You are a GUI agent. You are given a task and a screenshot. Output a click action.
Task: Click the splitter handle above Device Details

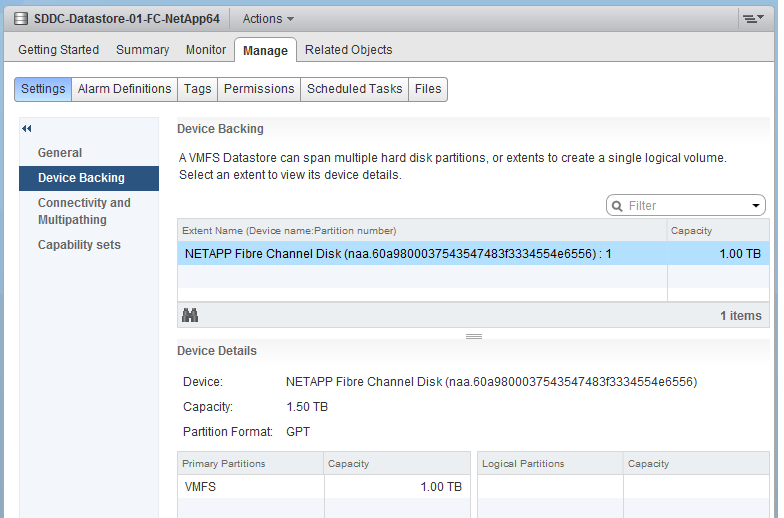coord(474,336)
